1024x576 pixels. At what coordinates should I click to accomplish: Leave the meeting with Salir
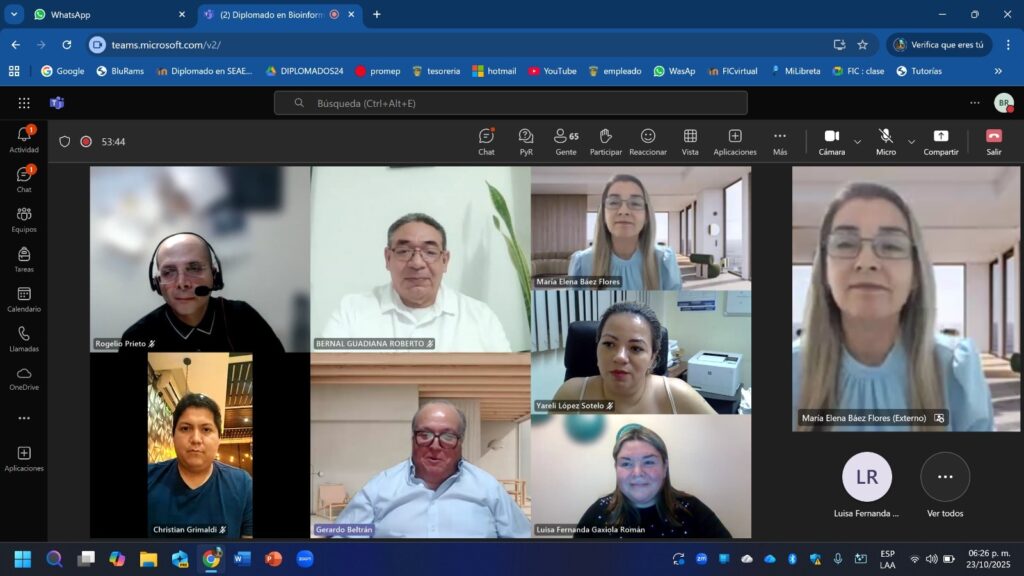(x=993, y=141)
